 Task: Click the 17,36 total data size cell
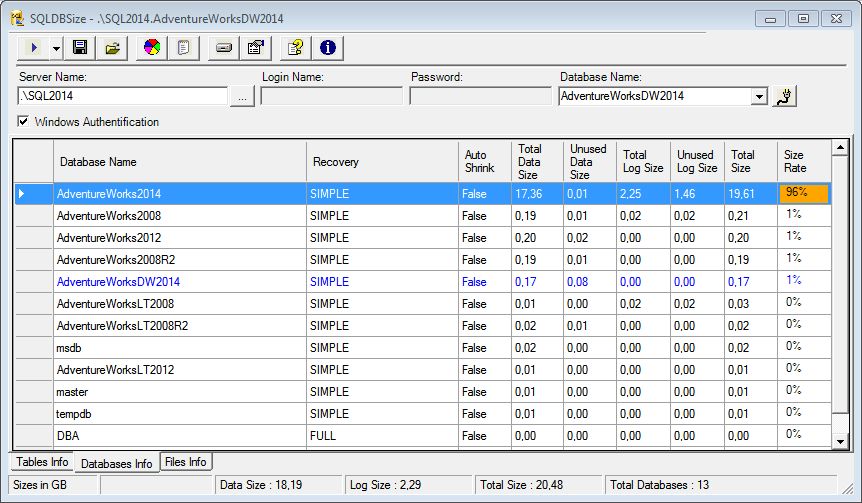pyautogui.click(x=538, y=194)
